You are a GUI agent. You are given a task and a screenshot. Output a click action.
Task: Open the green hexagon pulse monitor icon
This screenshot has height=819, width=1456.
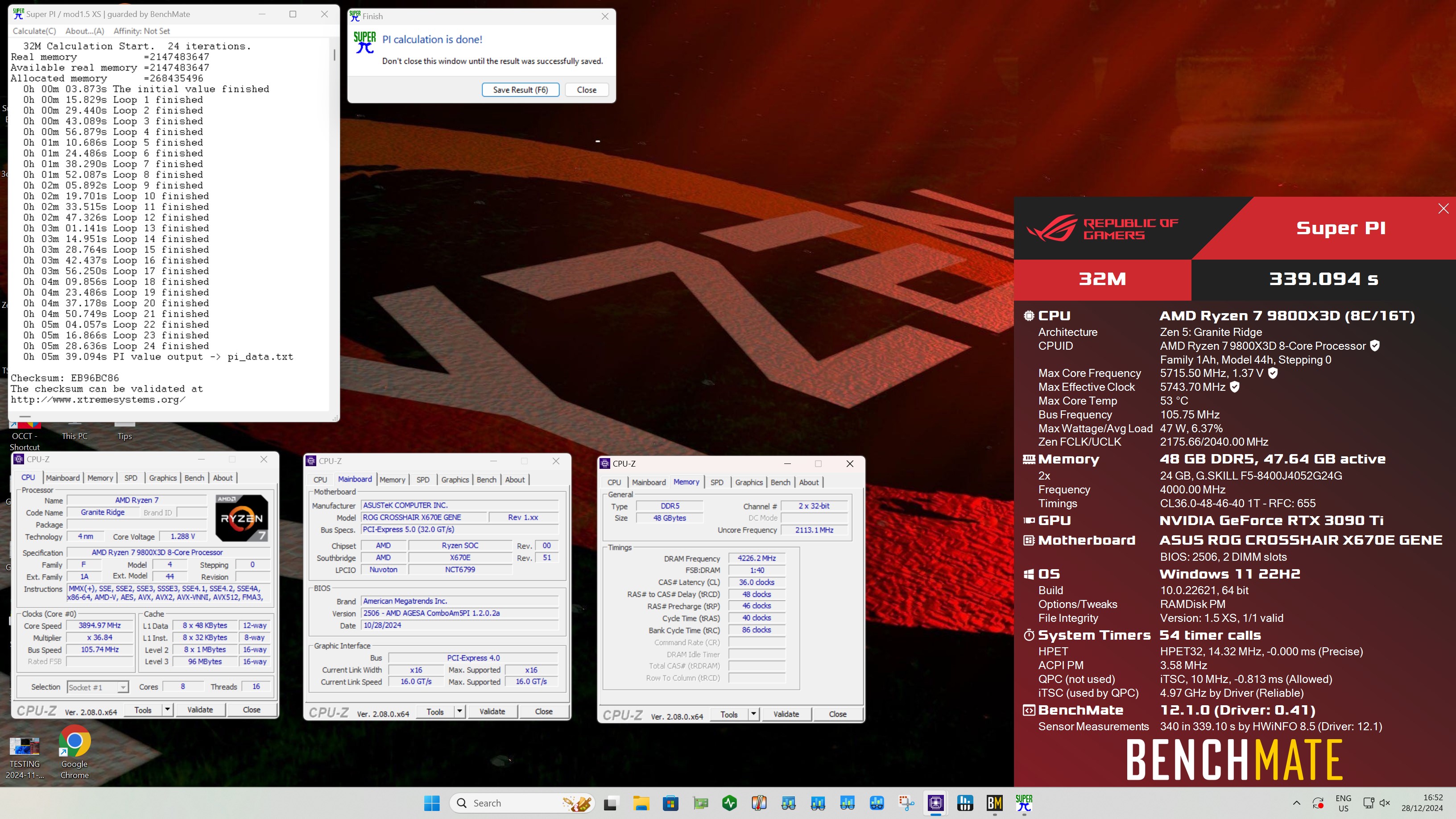(x=730, y=802)
